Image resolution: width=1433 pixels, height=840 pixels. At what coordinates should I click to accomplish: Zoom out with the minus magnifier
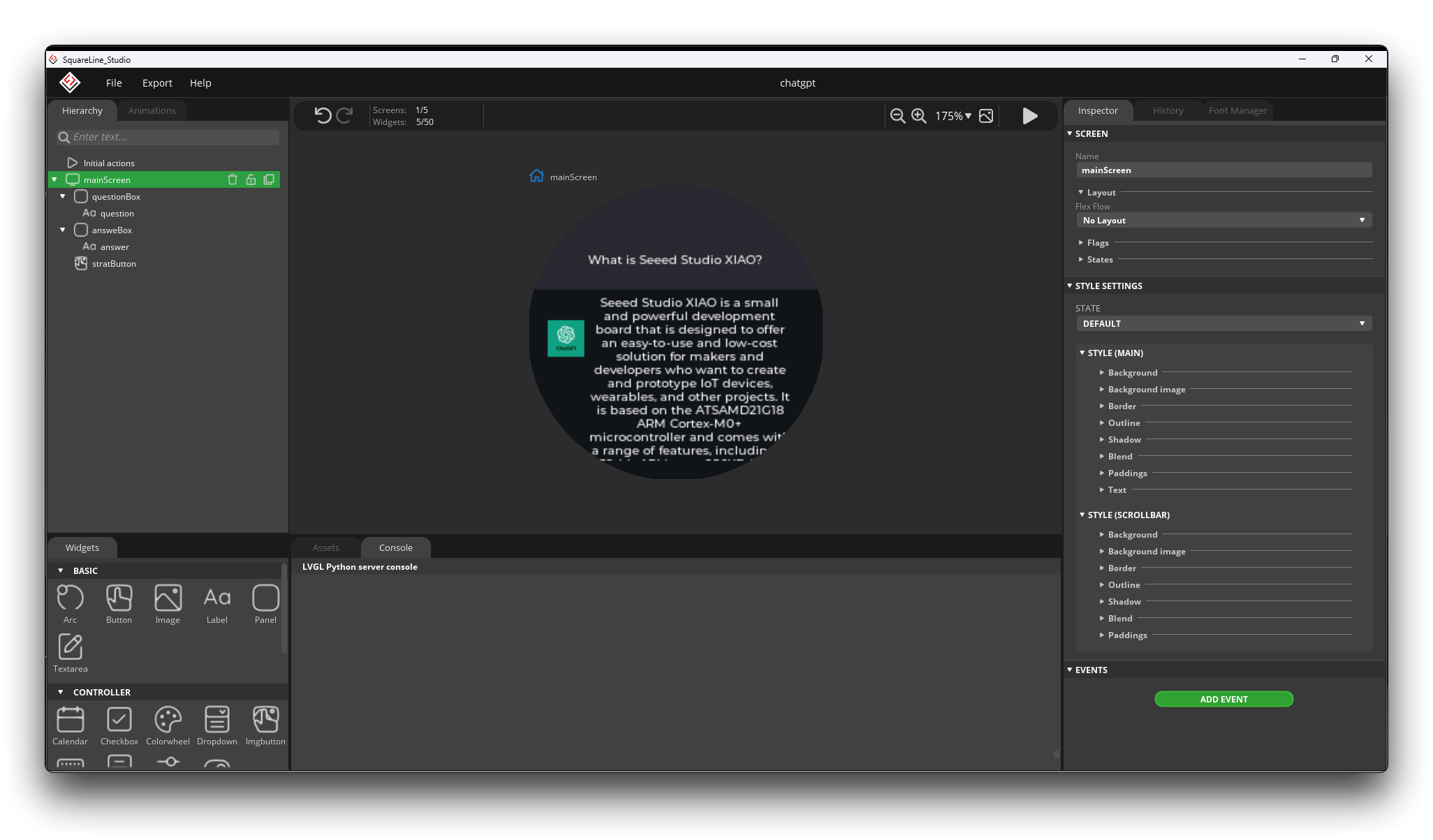pyautogui.click(x=897, y=116)
